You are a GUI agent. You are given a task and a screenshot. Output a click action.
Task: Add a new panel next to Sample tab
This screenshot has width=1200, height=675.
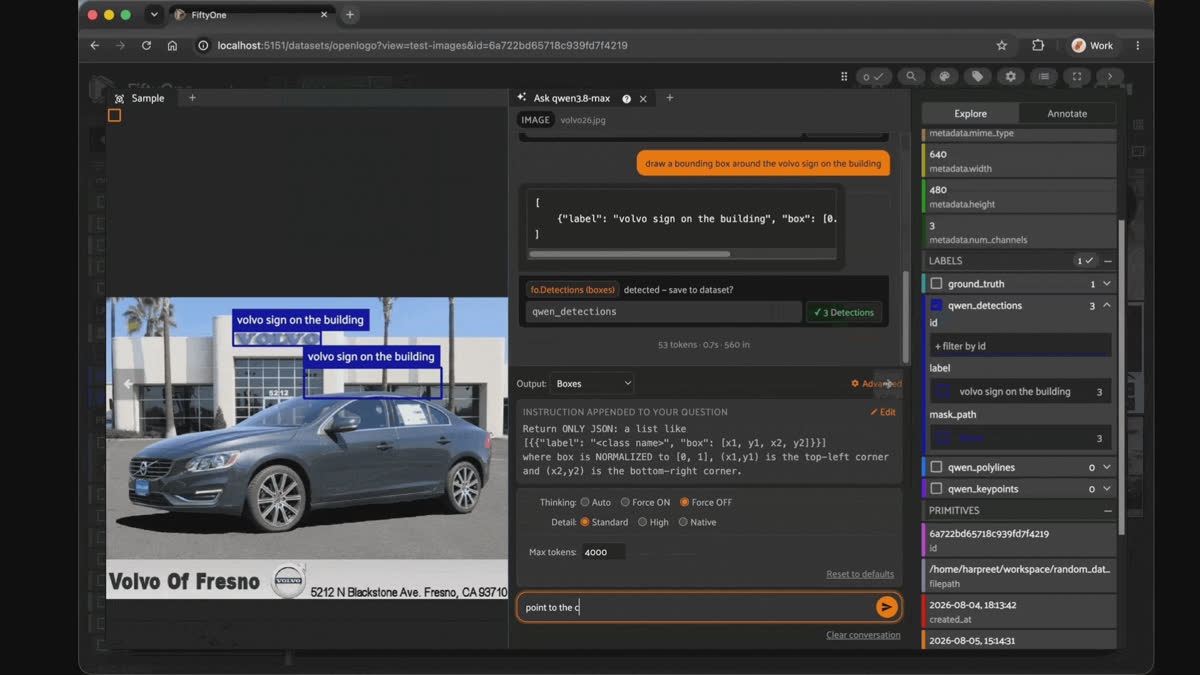[x=193, y=98]
